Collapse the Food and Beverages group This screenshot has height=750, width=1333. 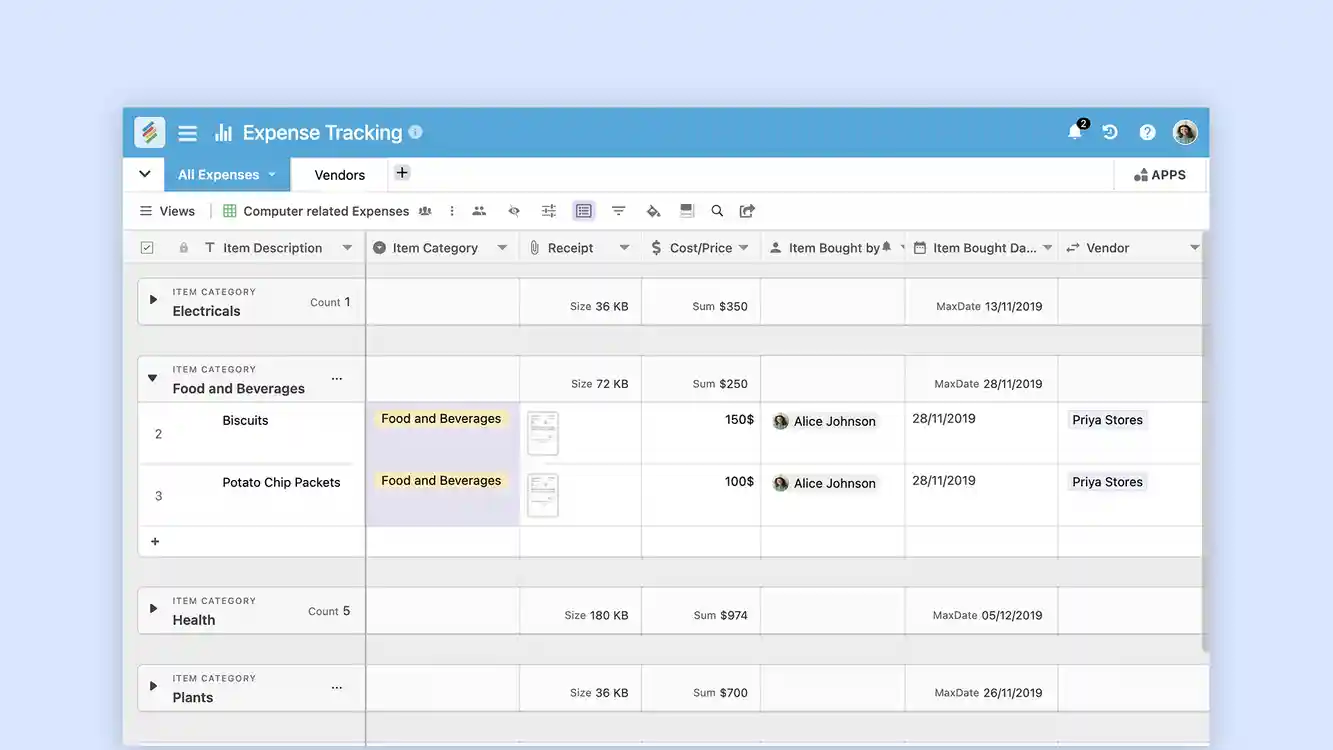151,378
